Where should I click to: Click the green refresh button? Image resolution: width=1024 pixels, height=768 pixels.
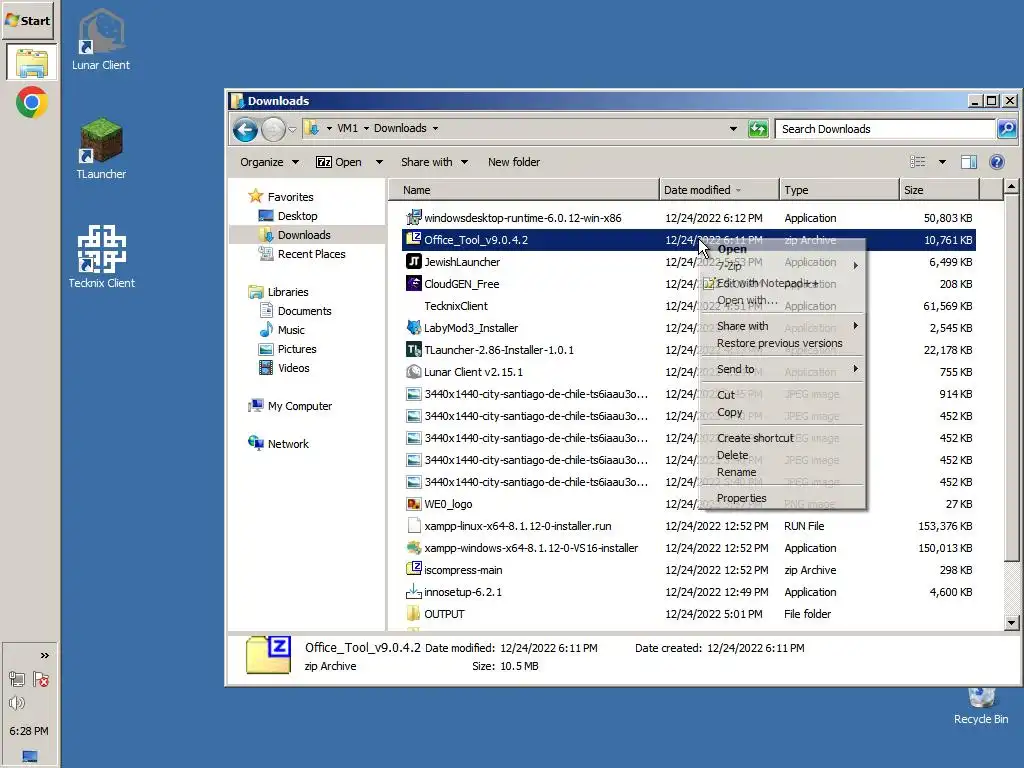coord(758,129)
